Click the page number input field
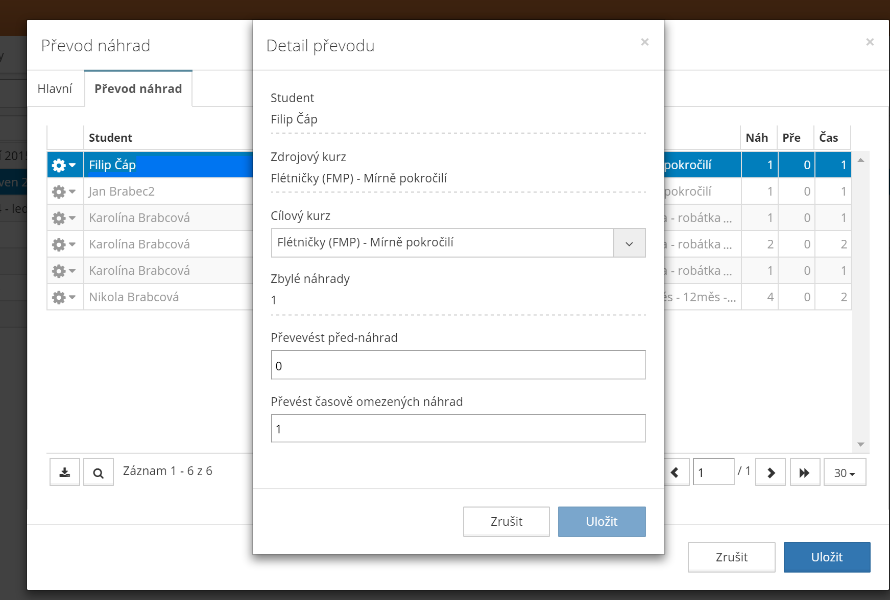Viewport: 890px width, 600px height. point(713,472)
